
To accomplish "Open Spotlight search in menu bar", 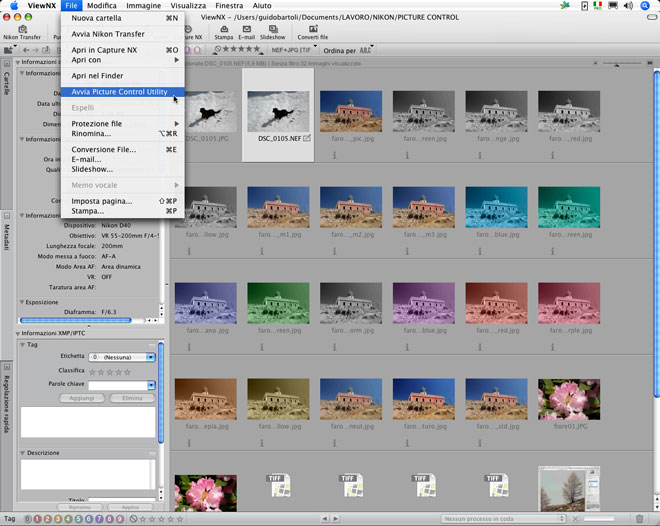I will click(x=645, y=5).
